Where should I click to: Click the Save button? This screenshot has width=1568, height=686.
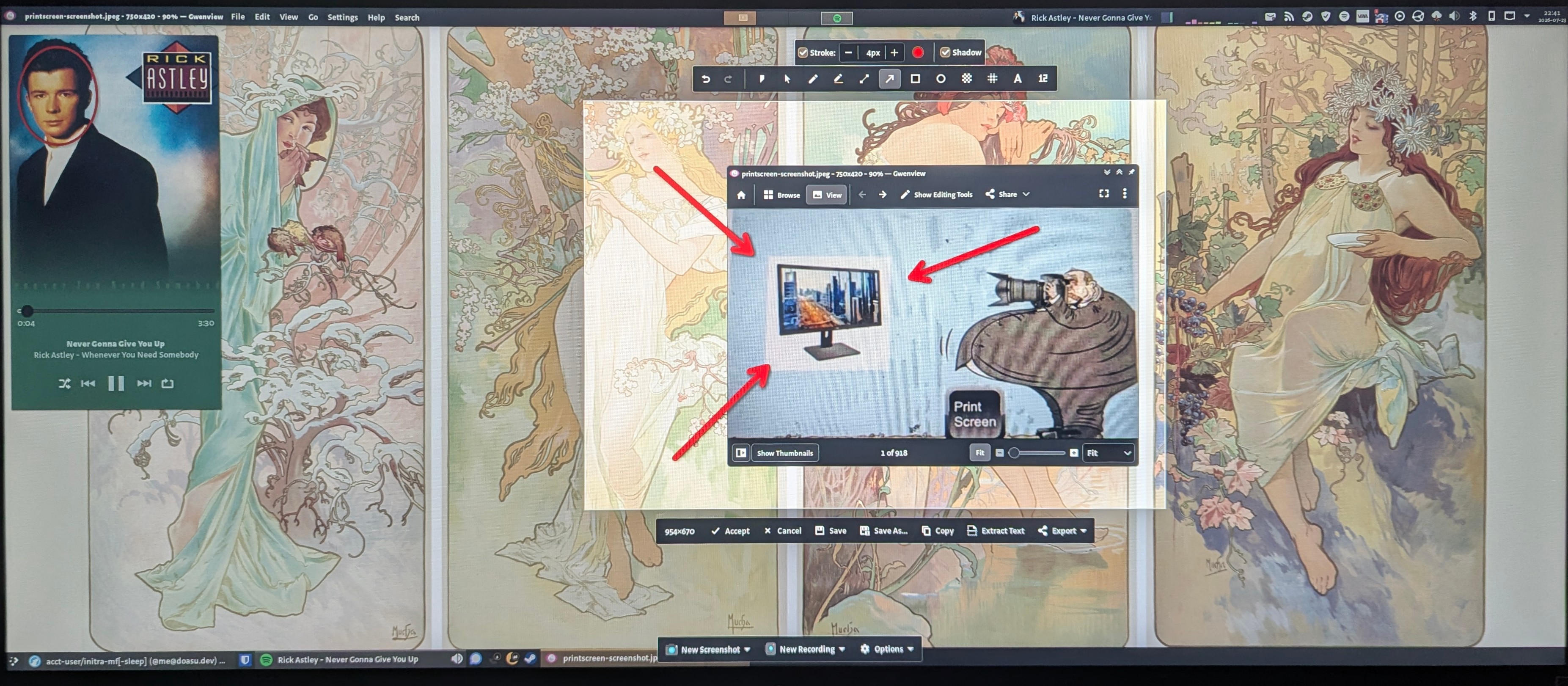tap(831, 531)
